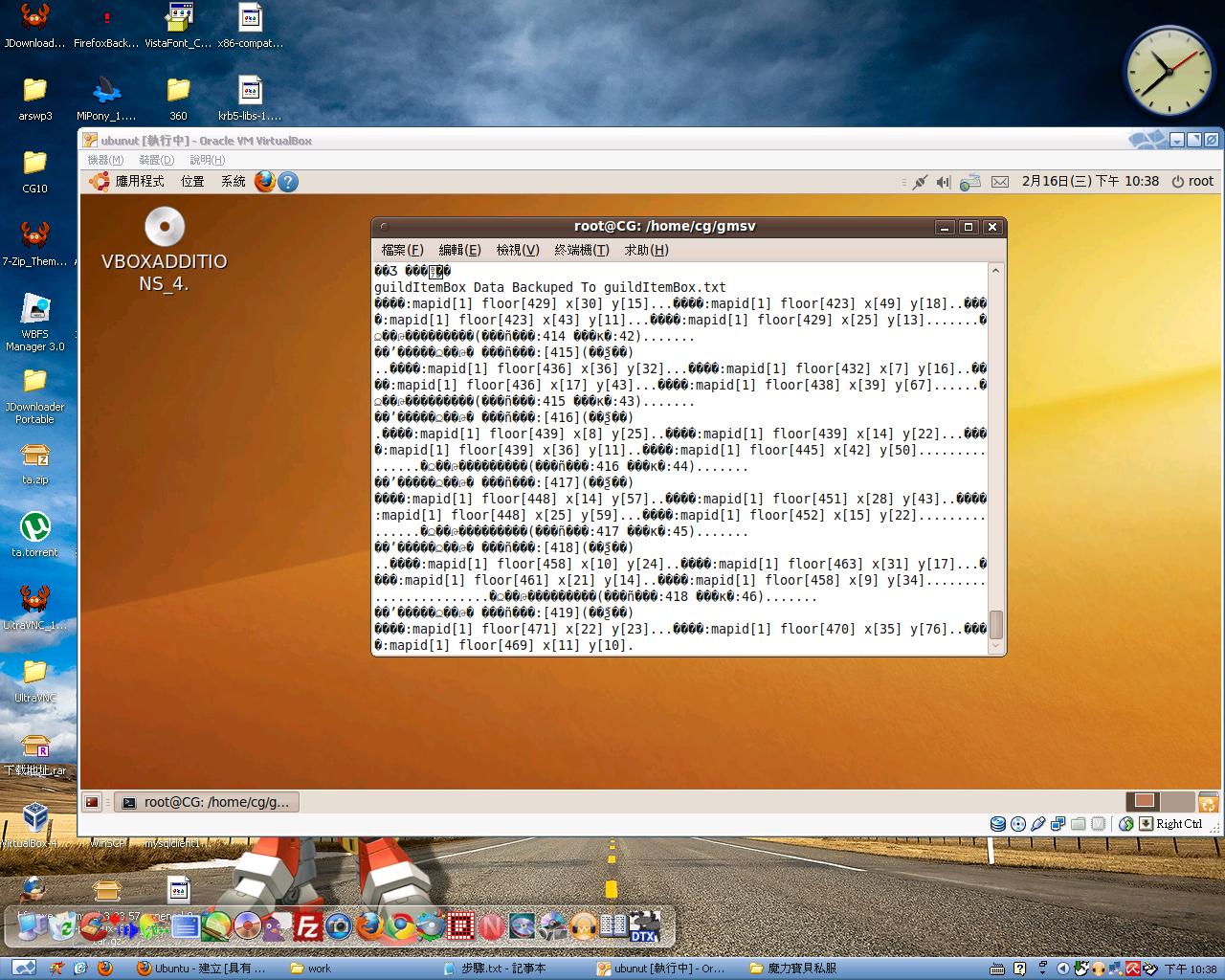Click the blue help icon in Ubuntu panel

(x=288, y=181)
